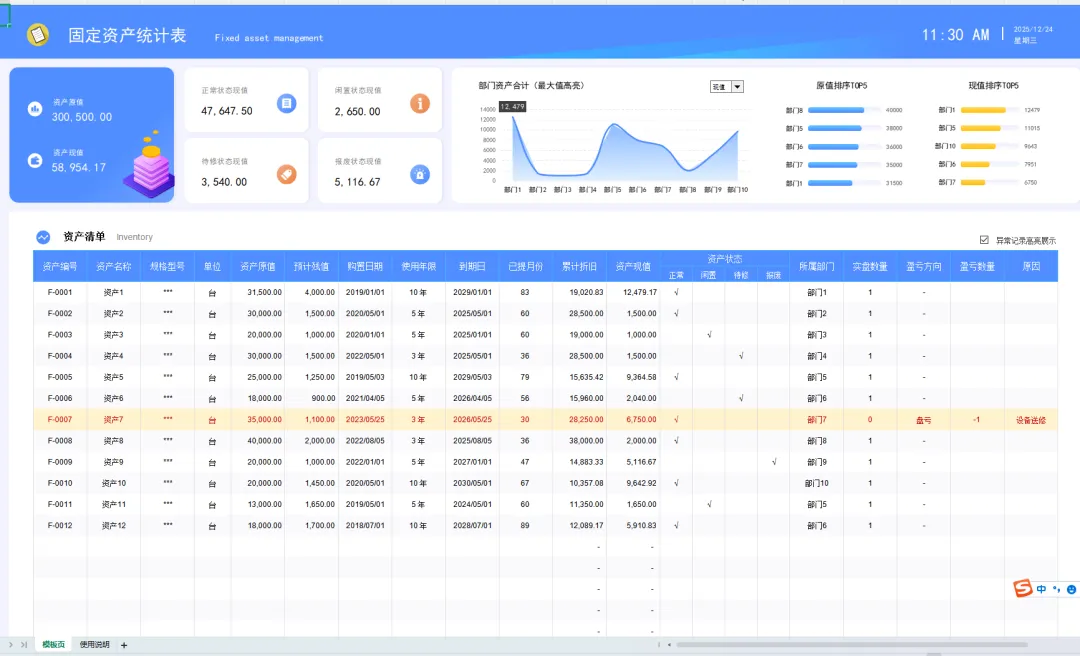Click the wallet icon beside 资产现值
The height and width of the screenshot is (656, 1080).
(x=34, y=160)
